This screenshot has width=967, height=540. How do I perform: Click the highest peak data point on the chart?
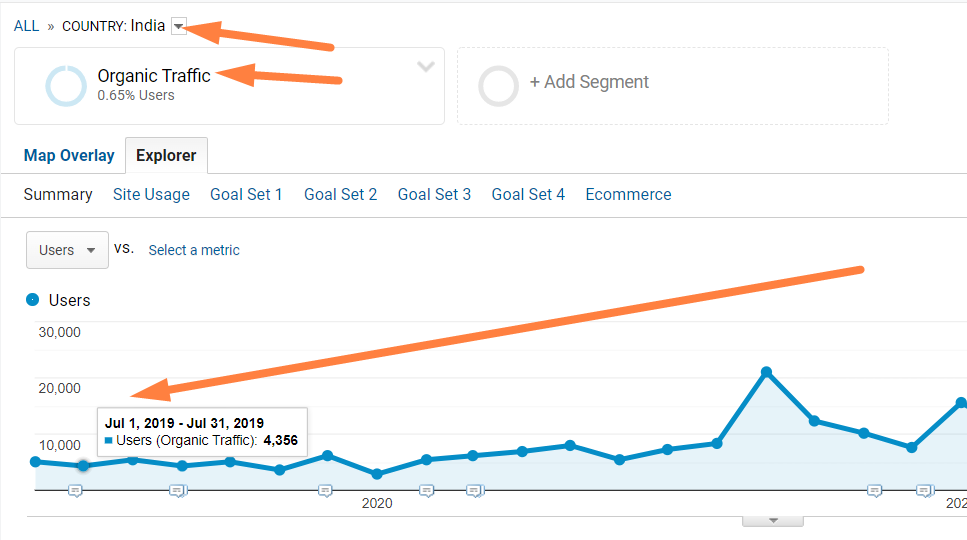767,372
